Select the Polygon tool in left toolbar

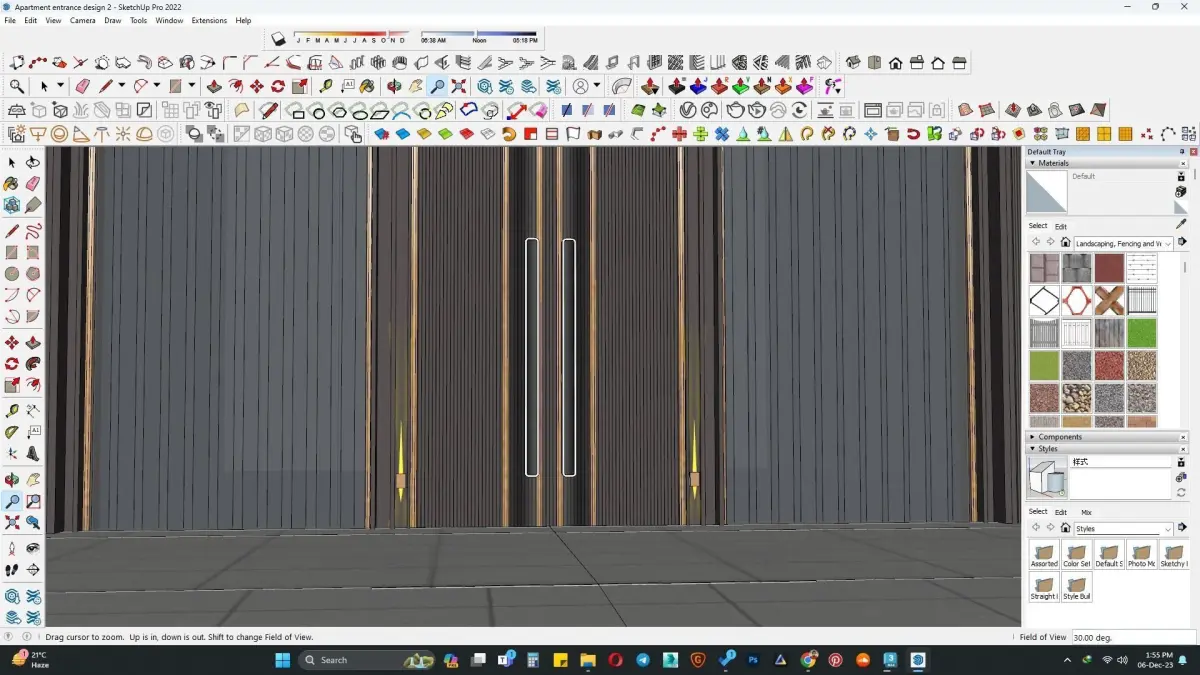[33, 273]
